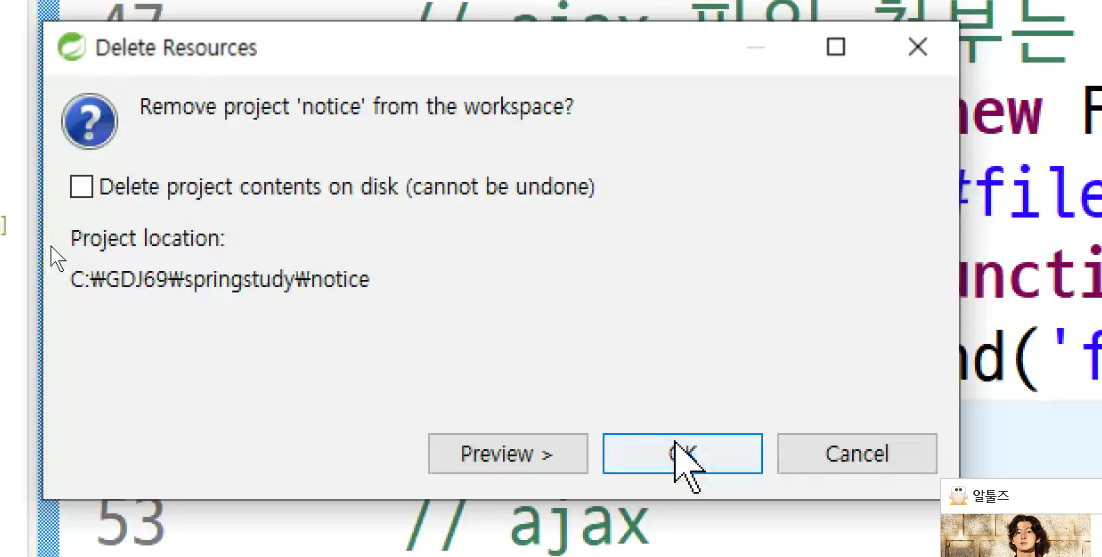Viewport: 1102px width, 557px height.
Task: Click the 알툴즈 penguin icon
Action: tap(957, 496)
